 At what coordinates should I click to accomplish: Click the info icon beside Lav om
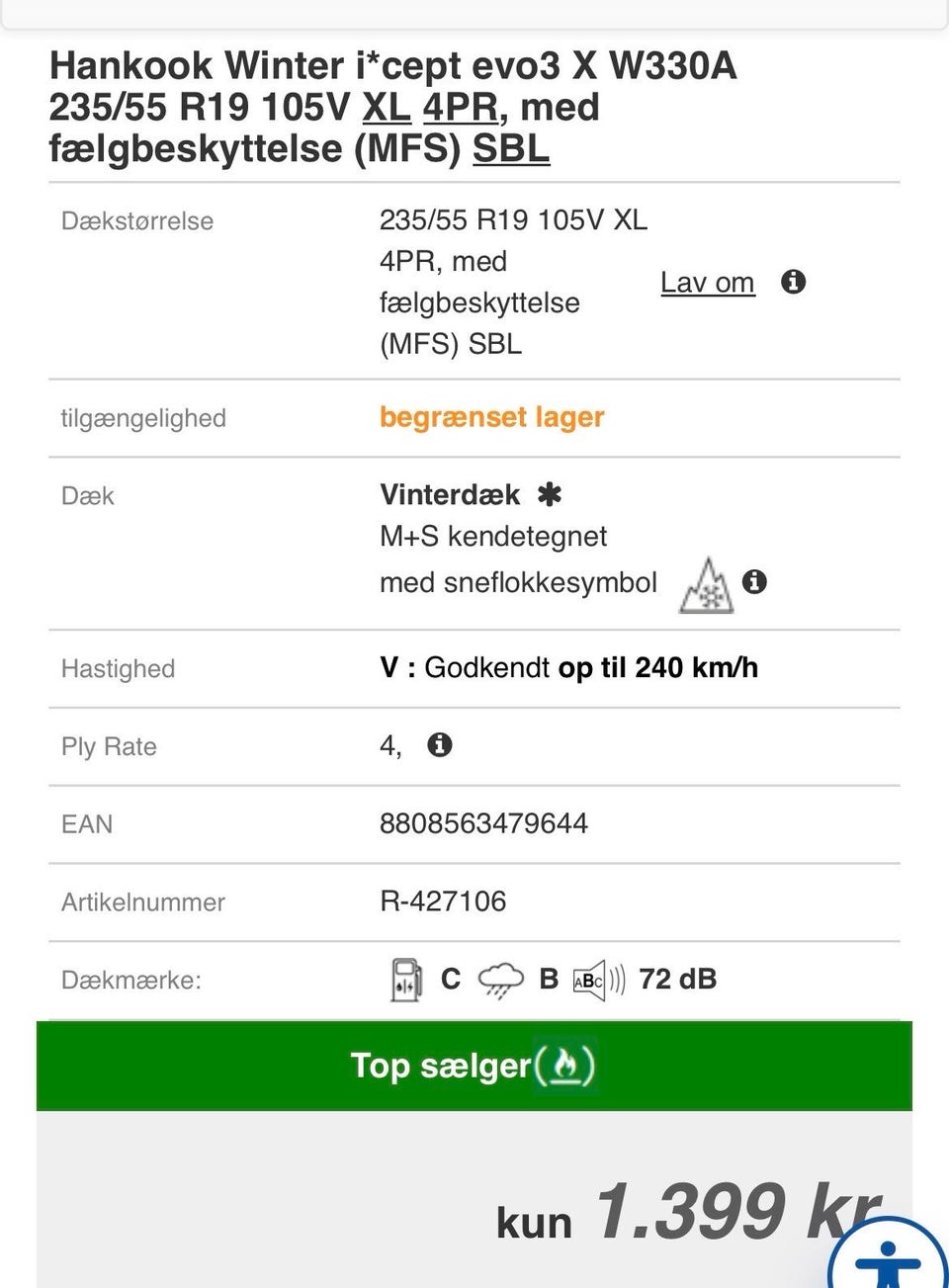point(793,282)
